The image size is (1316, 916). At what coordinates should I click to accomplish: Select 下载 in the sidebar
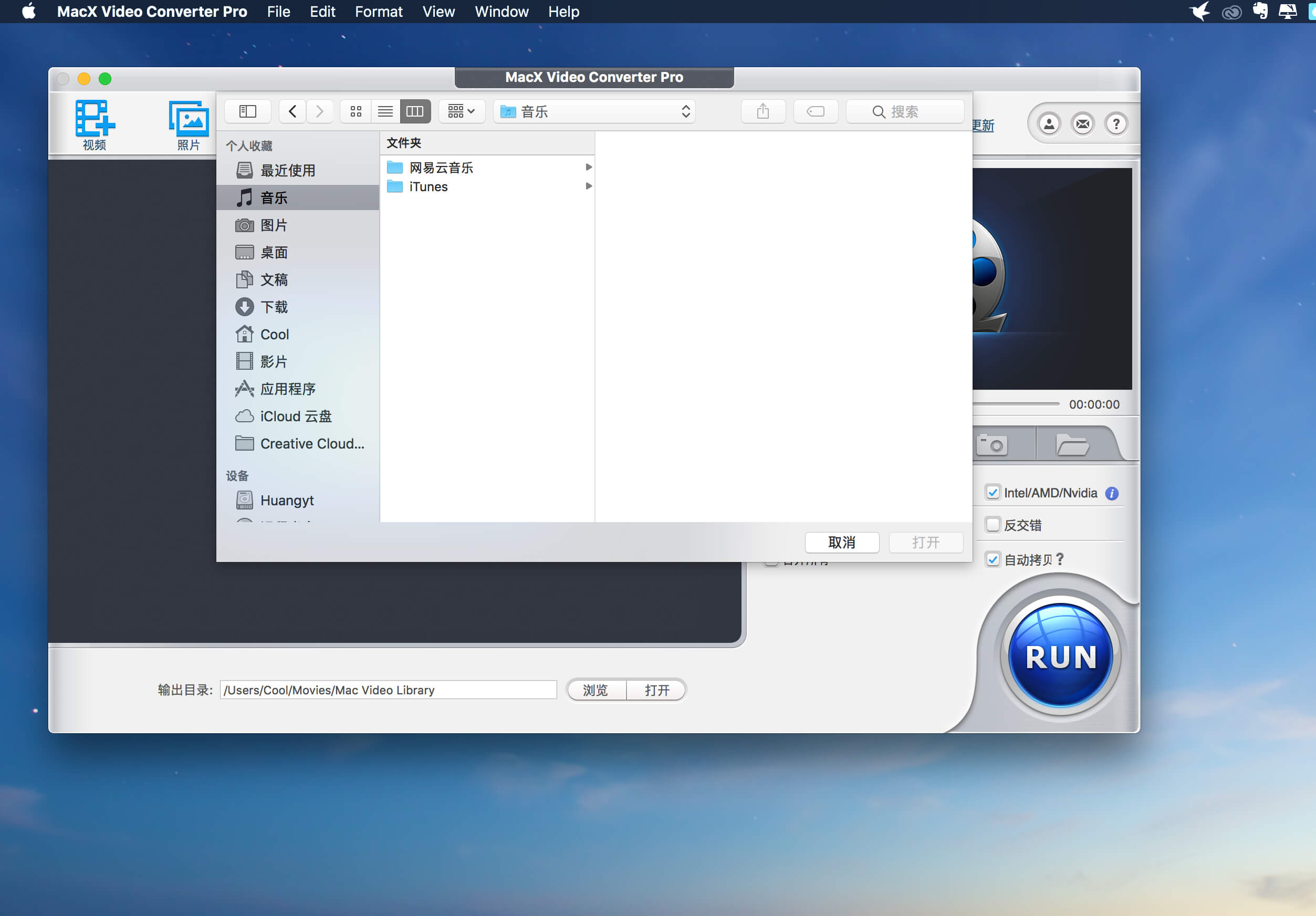click(298, 307)
